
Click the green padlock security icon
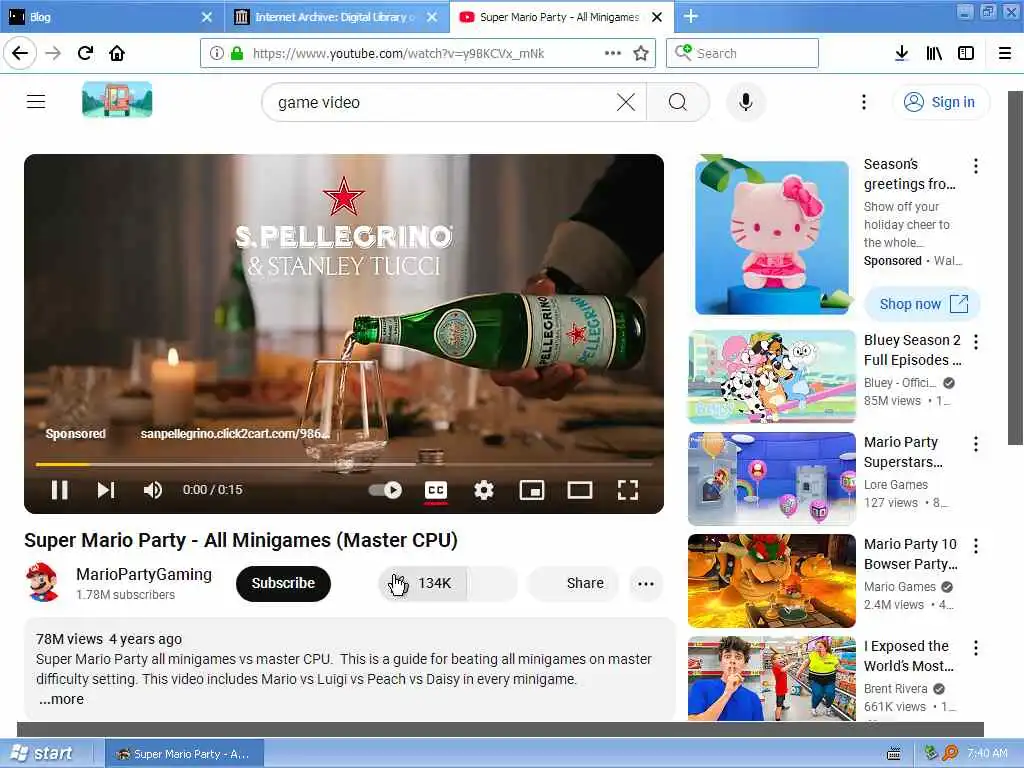pos(237,53)
